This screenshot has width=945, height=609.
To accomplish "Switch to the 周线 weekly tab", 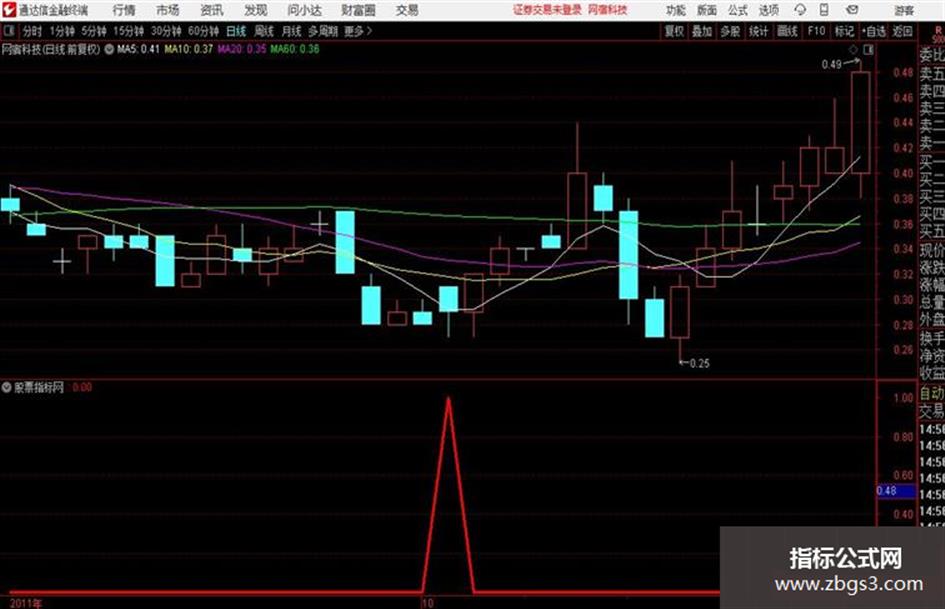I will [264, 31].
